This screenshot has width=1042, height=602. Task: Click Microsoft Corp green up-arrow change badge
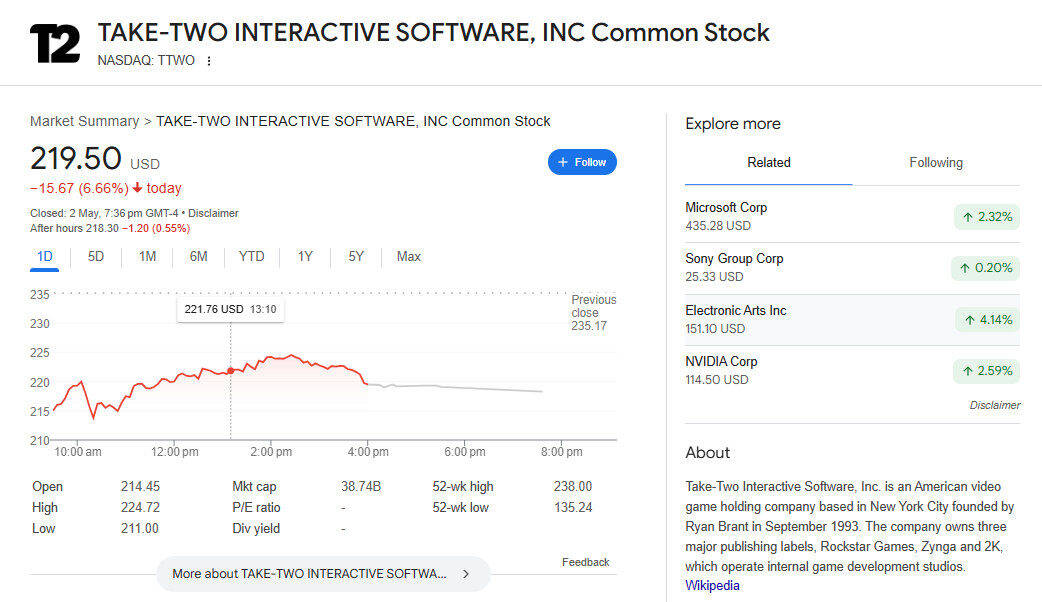coord(986,217)
